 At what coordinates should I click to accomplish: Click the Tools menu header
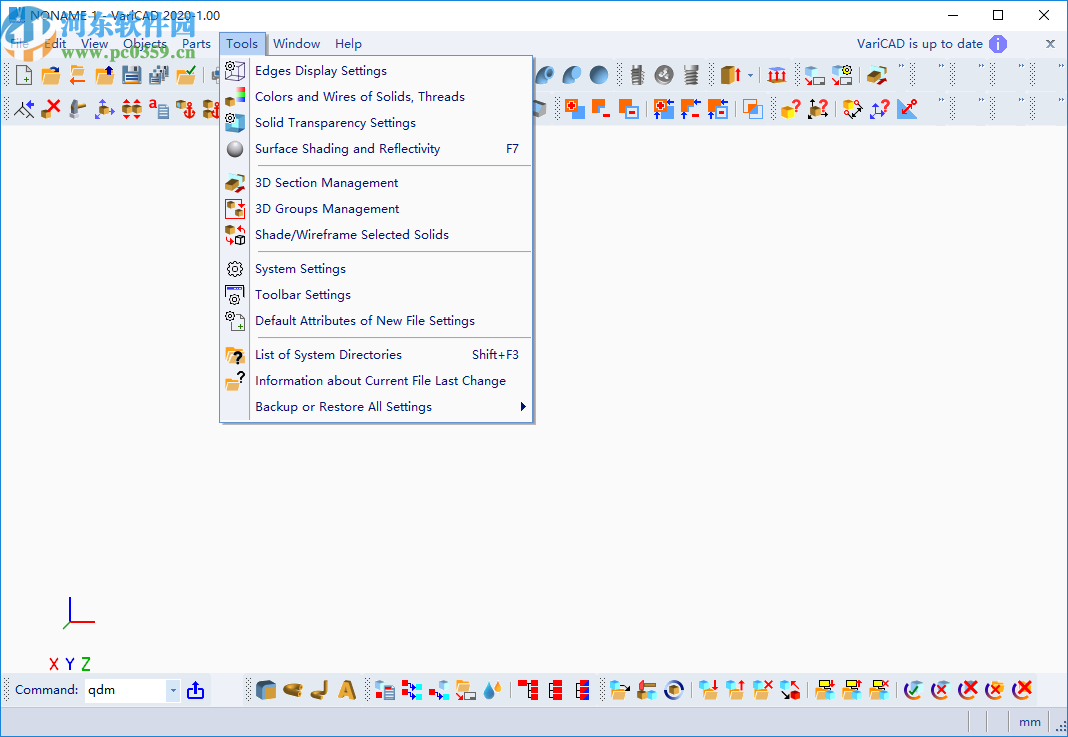coord(242,44)
